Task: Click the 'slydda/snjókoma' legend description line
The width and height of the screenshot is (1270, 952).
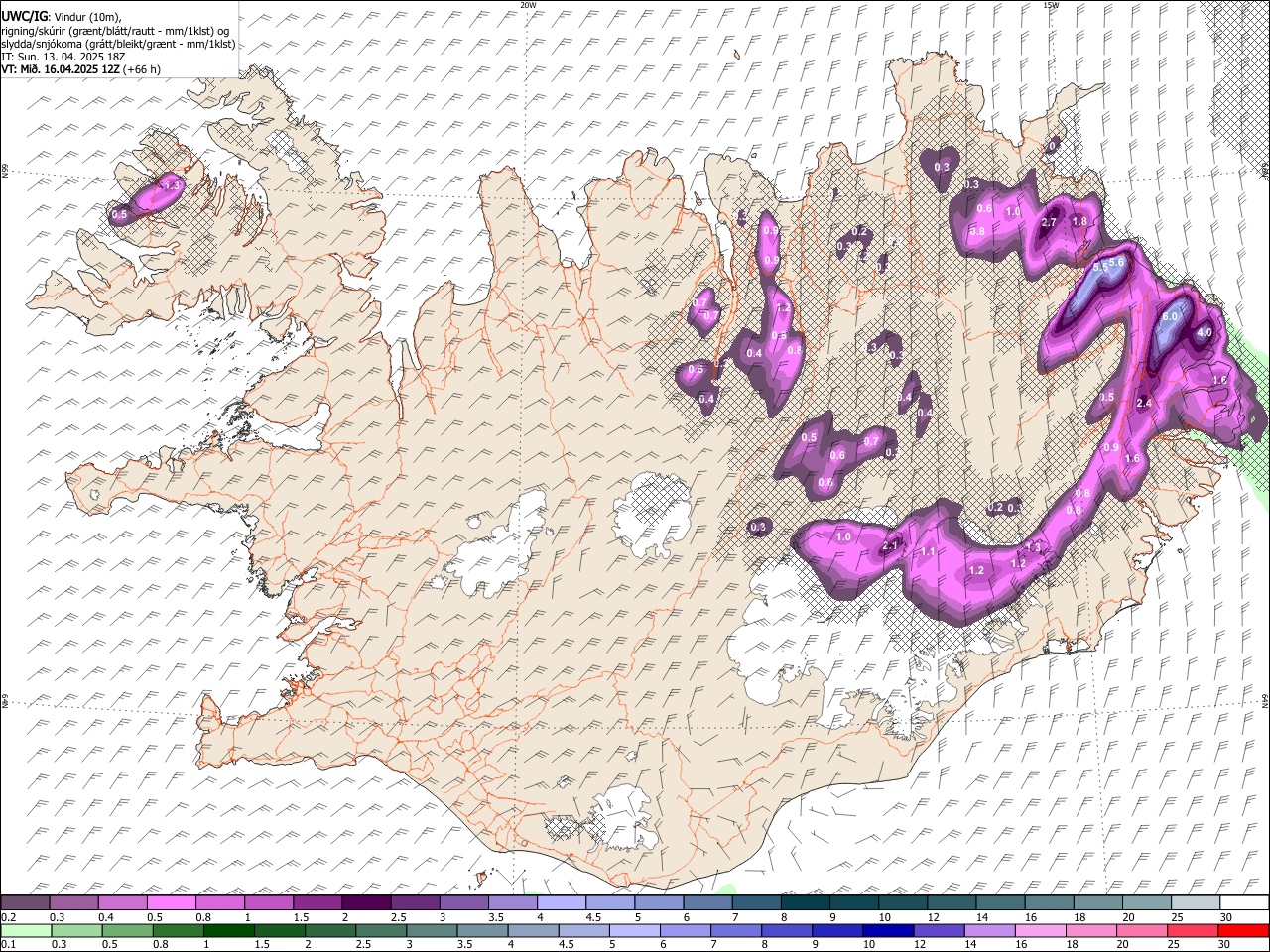Action: click(x=118, y=44)
